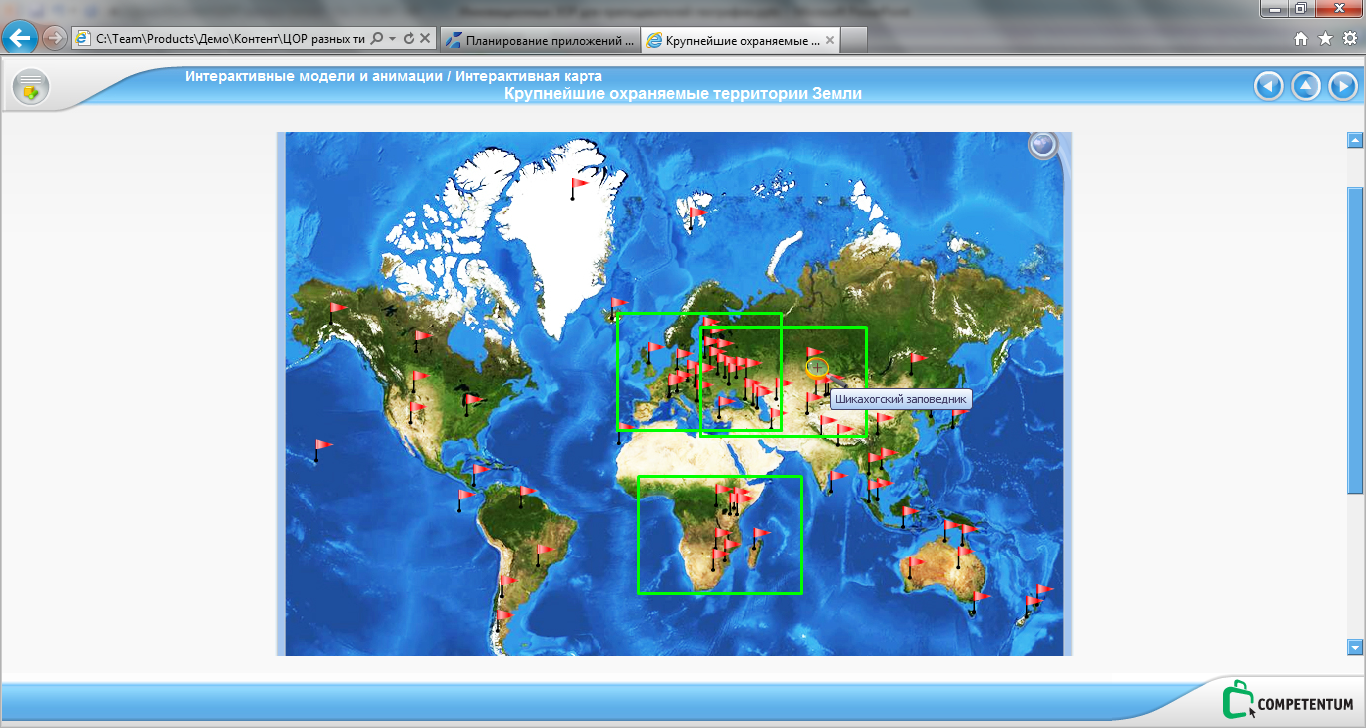This screenshot has height=728, width=1366.
Task: Click the search magnifier in the address bar
Action: coord(377,39)
